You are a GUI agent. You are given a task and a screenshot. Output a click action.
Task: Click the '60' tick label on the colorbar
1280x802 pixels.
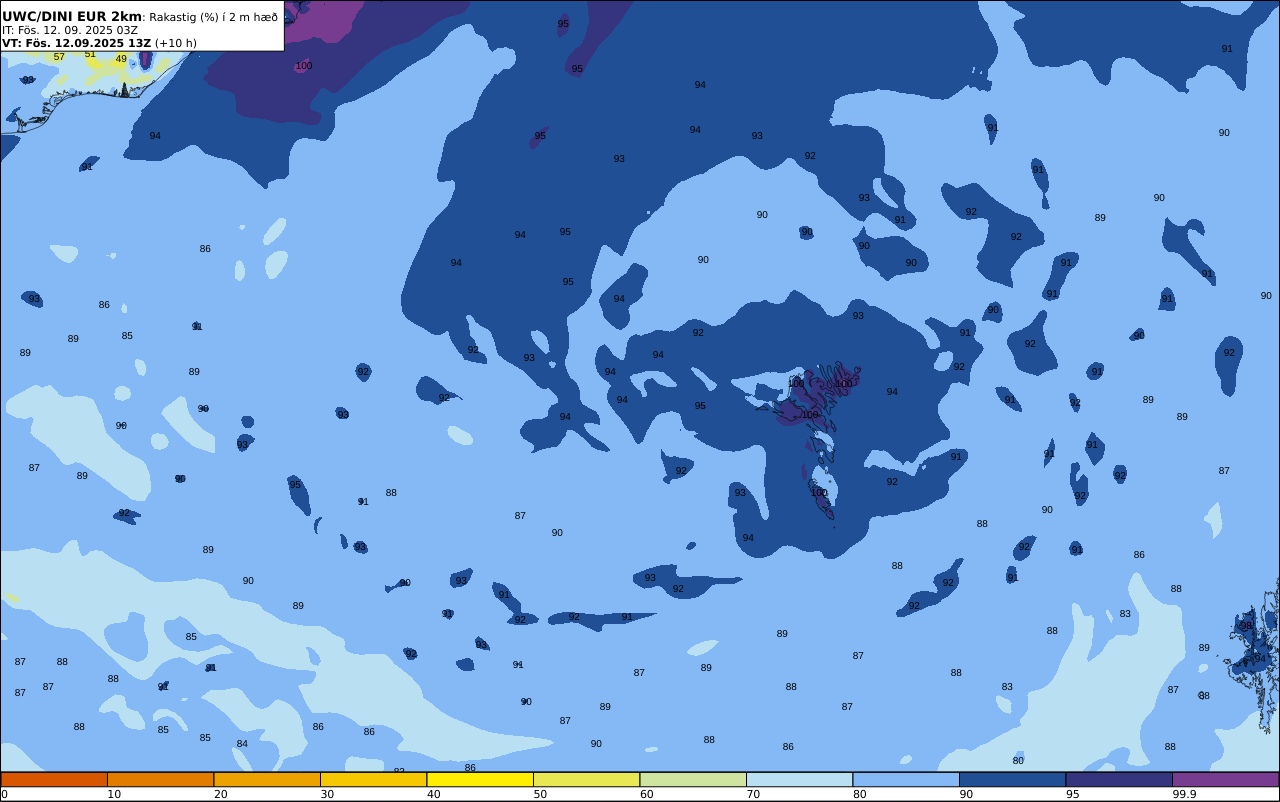647,794
